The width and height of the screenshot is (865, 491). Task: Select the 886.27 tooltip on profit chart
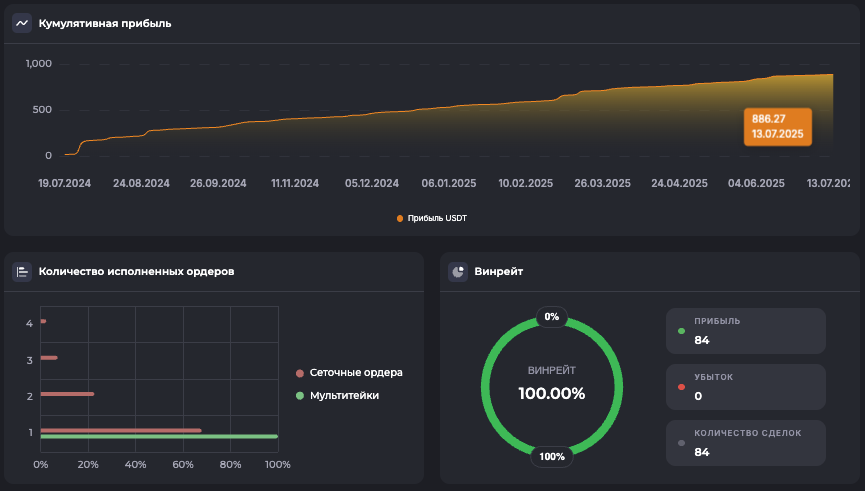tap(777, 126)
